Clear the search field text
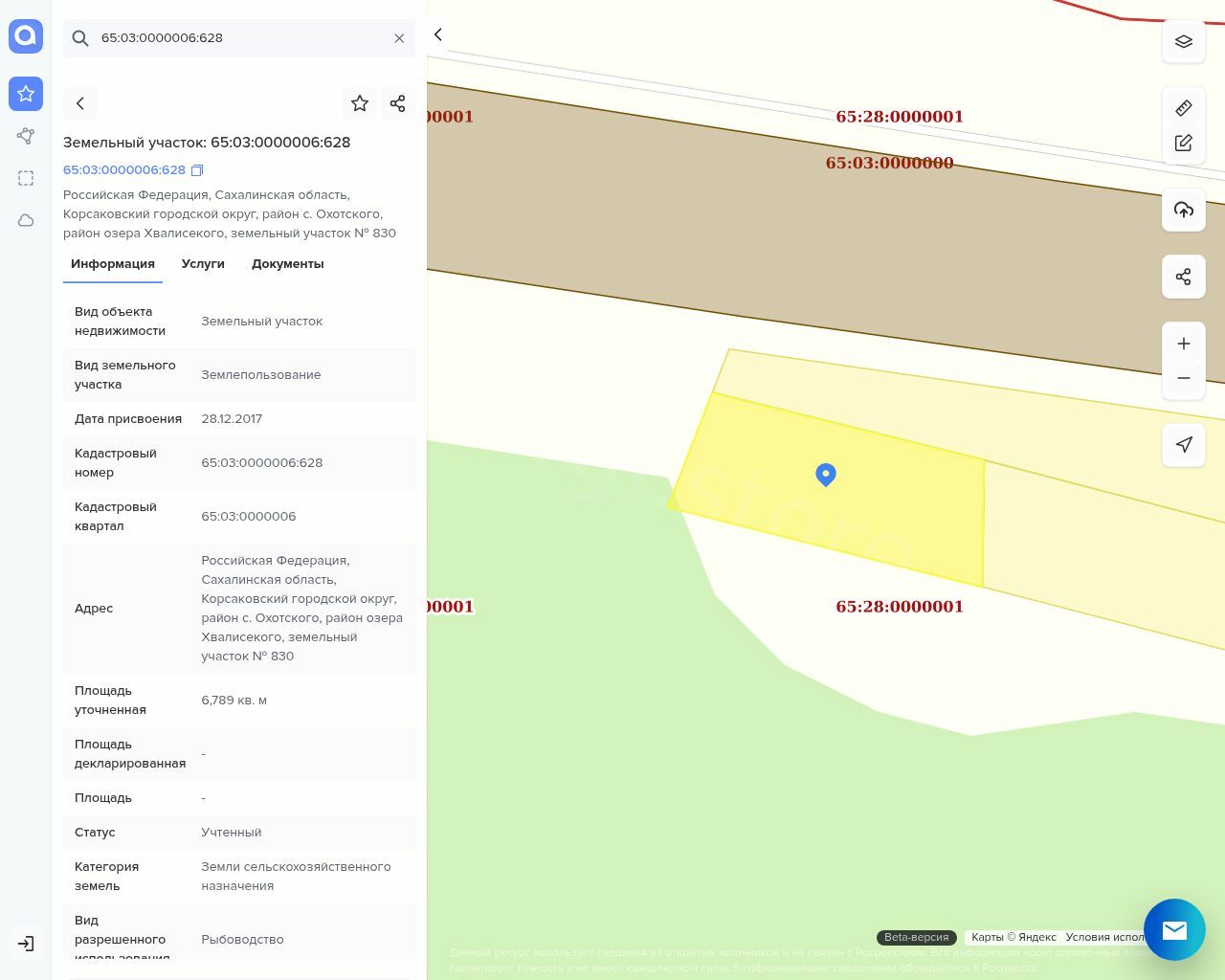This screenshot has height=980, width=1225. [x=399, y=38]
